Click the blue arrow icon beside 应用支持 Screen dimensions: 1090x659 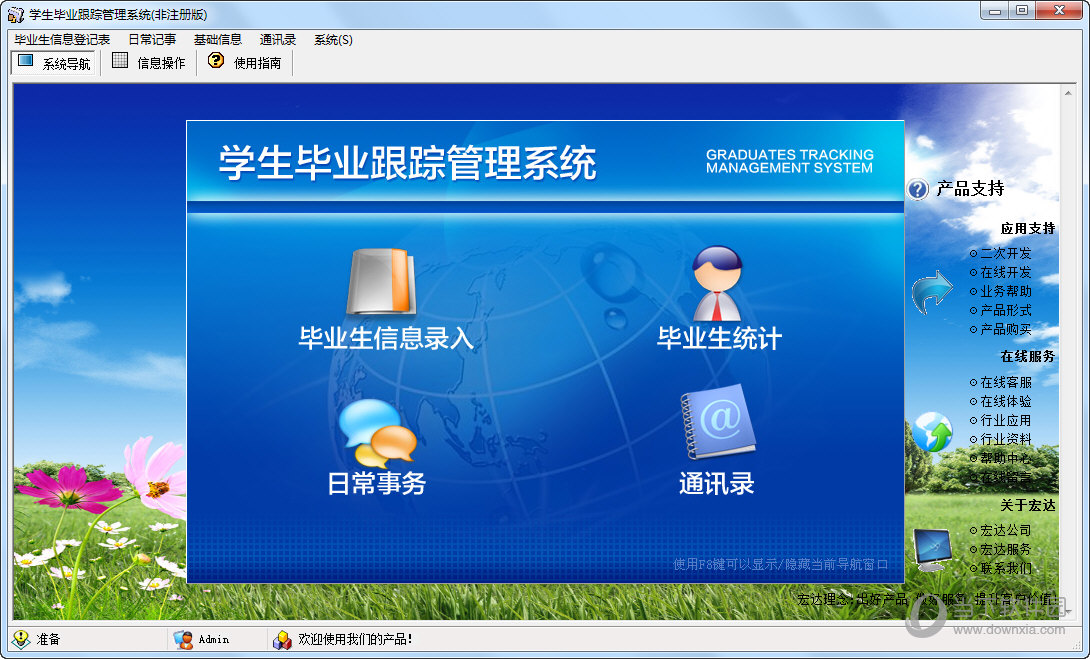[x=932, y=291]
